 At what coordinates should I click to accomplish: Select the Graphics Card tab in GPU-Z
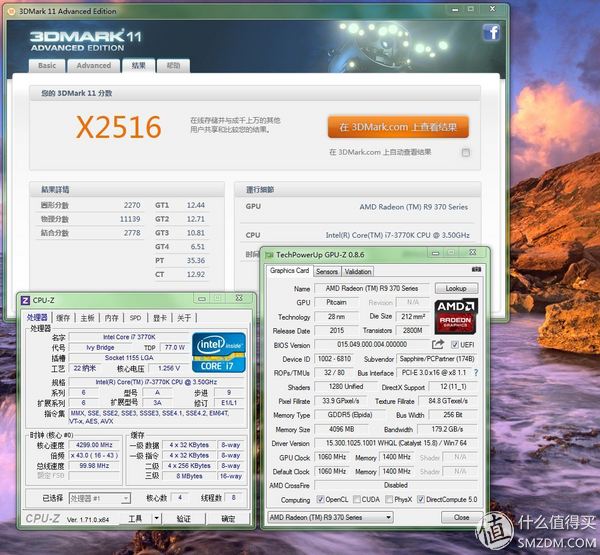click(x=289, y=271)
